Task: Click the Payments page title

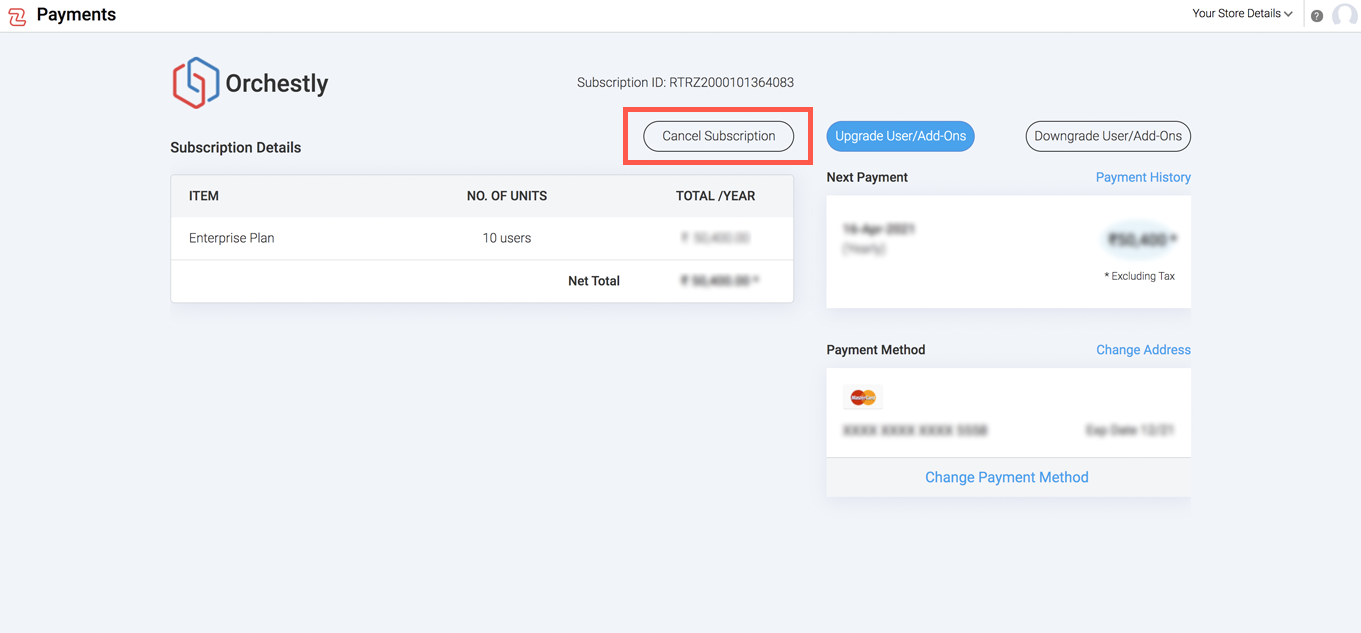Action: click(x=76, y=15)
